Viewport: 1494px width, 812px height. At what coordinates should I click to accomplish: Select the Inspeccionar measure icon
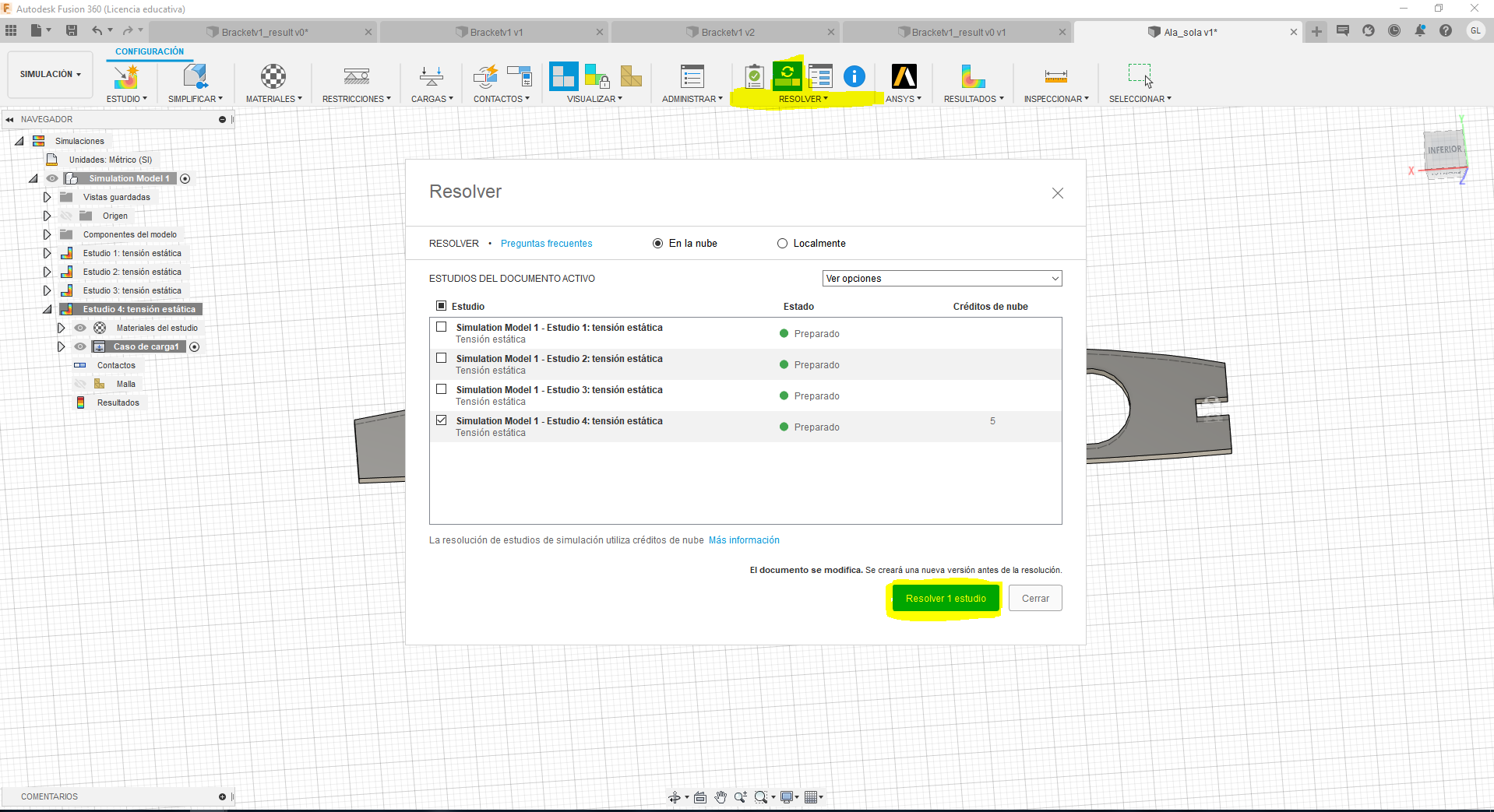point(1056,76)
